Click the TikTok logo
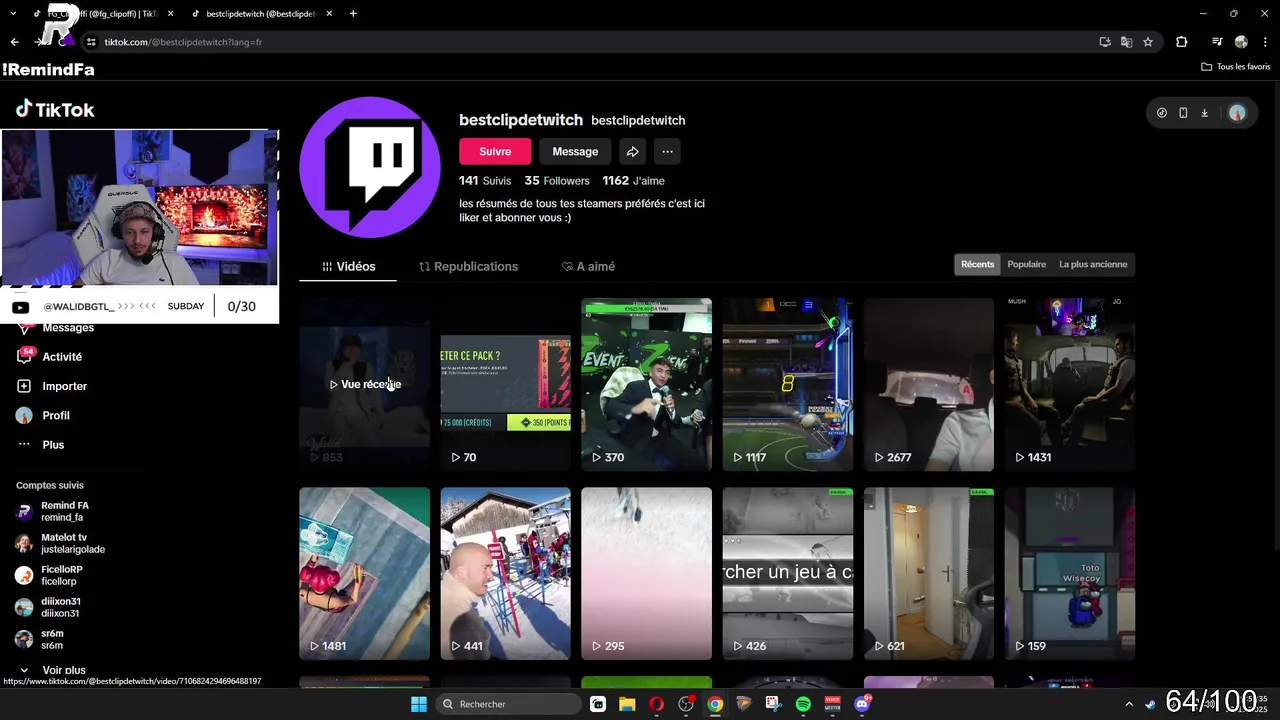1280x720 pixels. click(55, 110)
